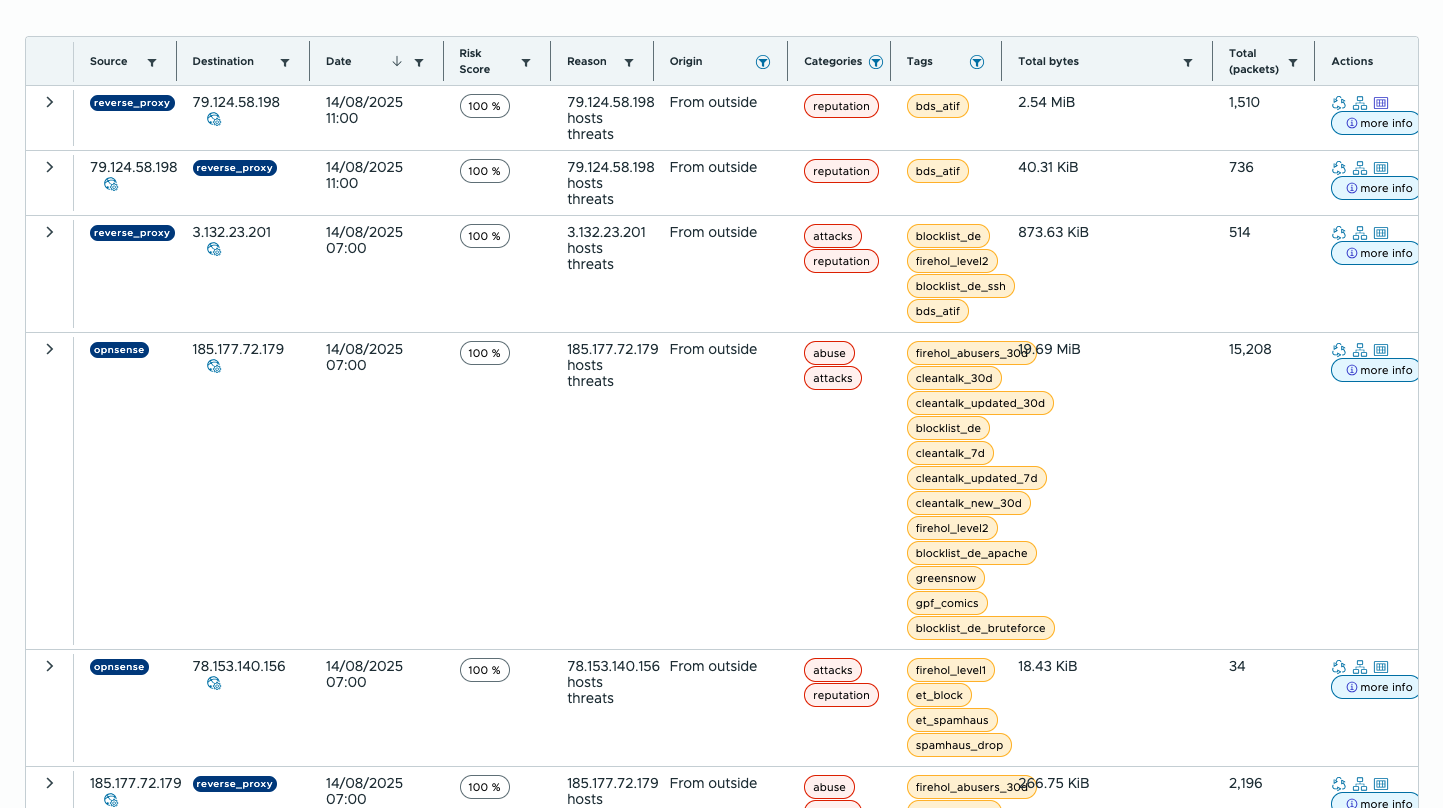This screenshot has height=808, width=1443.
Task: Click the blocklist_de_ssh tag
Action: 960,286
